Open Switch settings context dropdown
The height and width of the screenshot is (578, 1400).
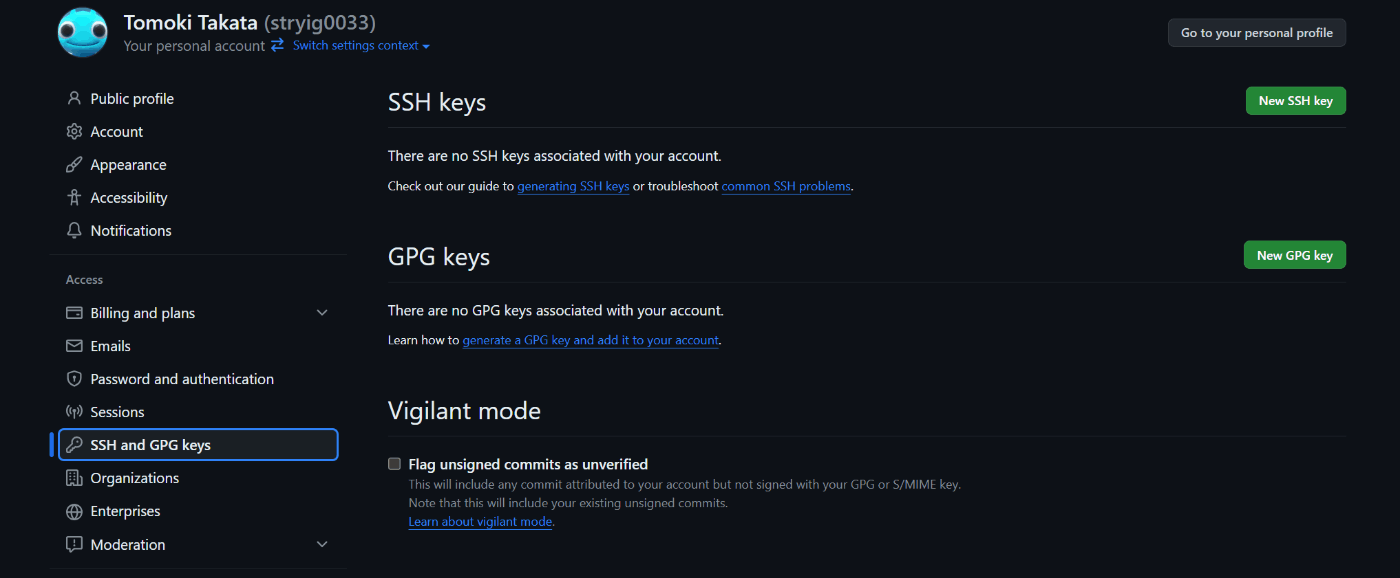(361, 46)
